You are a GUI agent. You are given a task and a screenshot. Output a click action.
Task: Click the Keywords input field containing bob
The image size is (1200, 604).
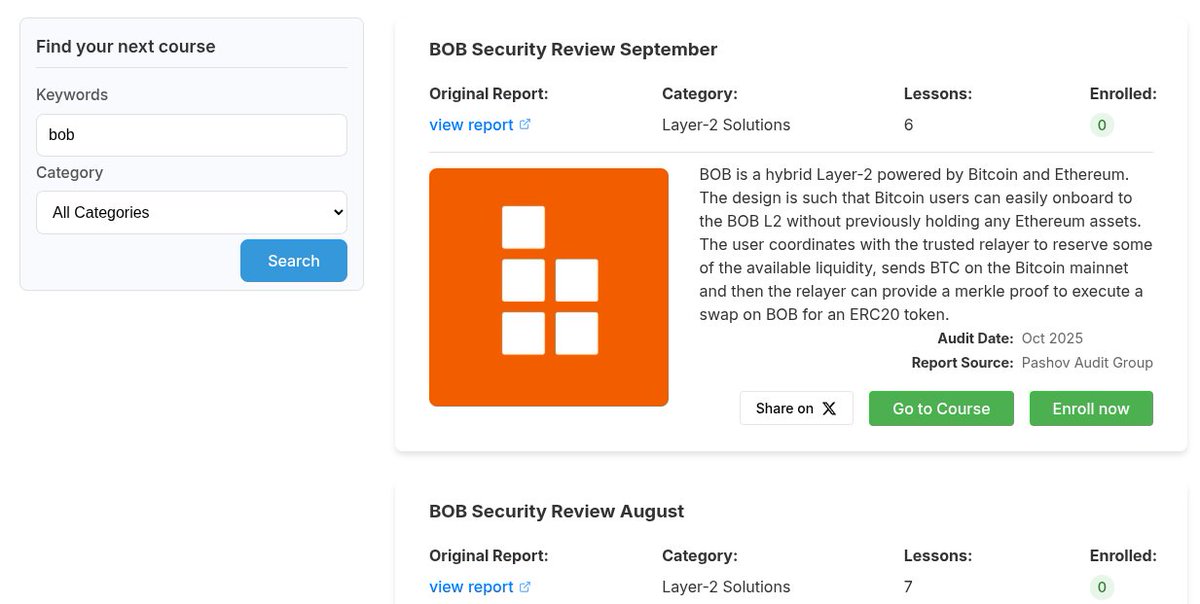pos(191,135)
